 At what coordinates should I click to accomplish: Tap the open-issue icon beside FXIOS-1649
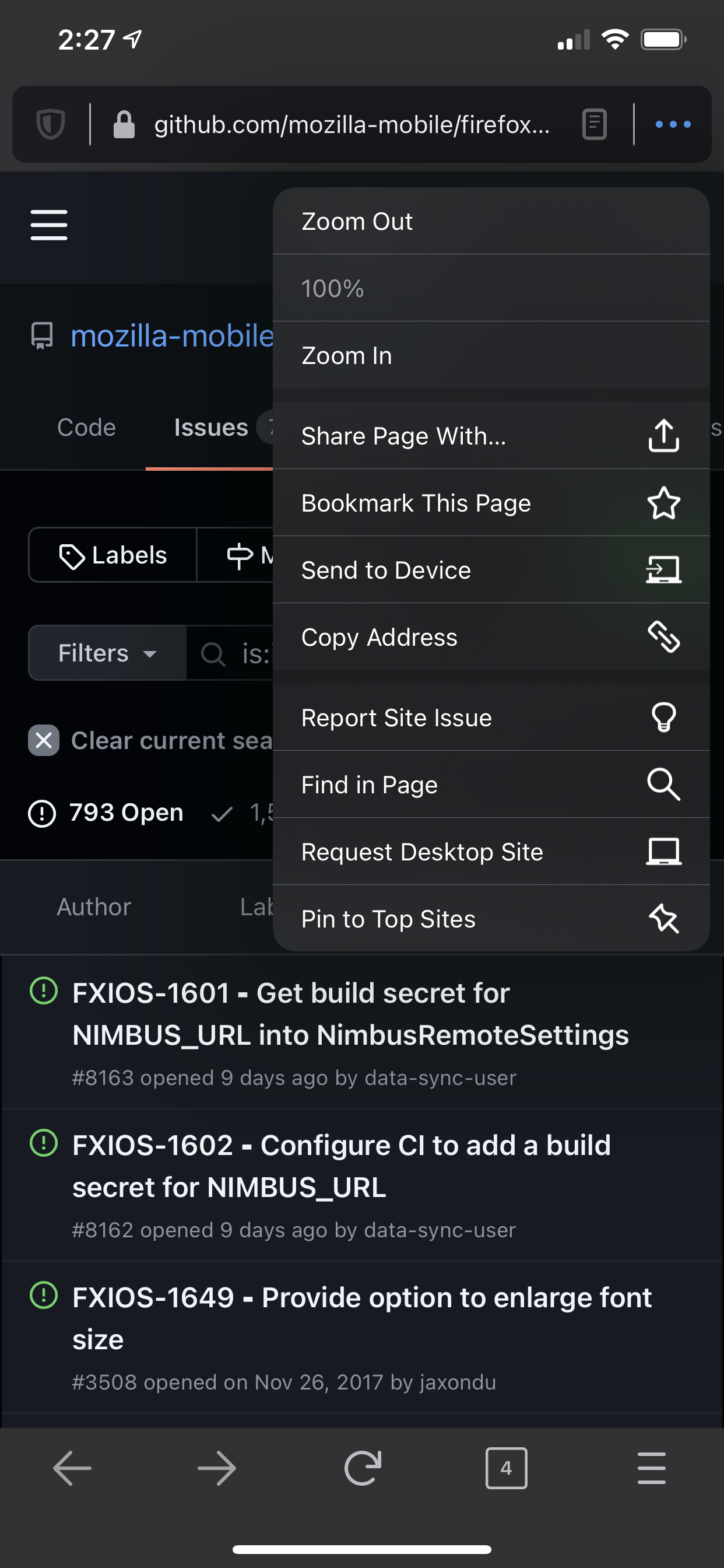tap(44, 1294)
